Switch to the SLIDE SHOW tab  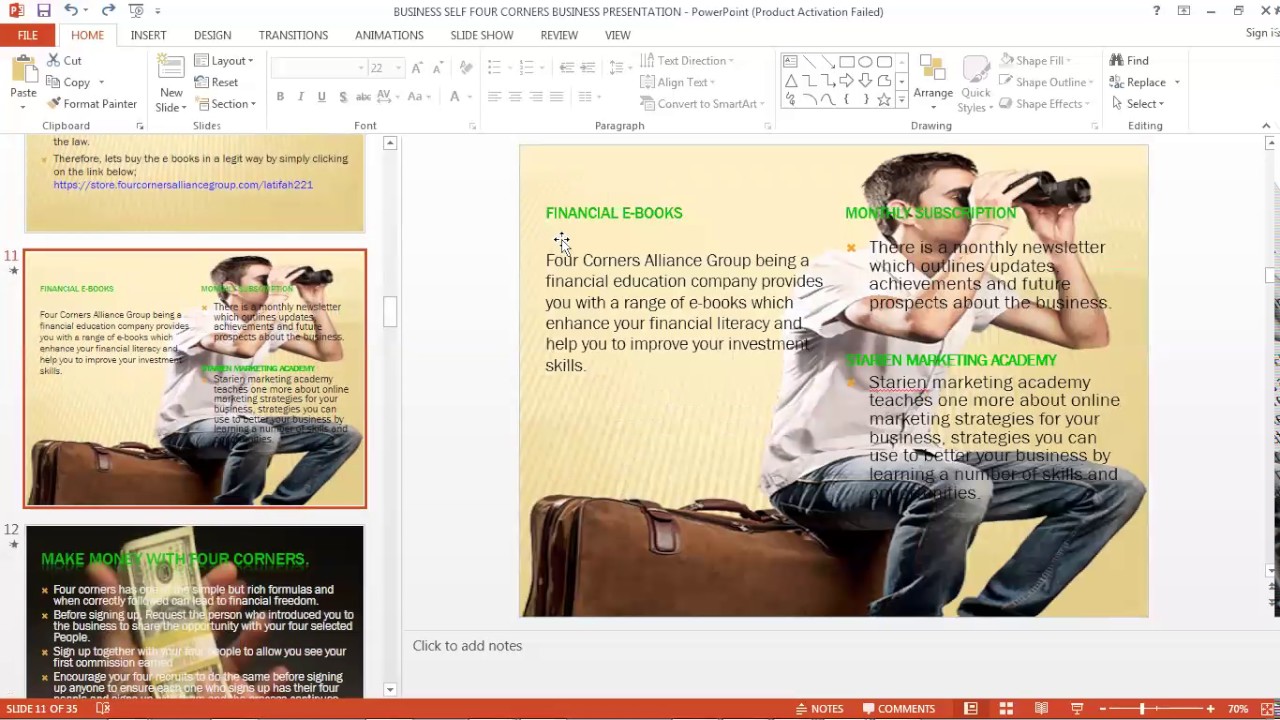(x=481, y=35)
